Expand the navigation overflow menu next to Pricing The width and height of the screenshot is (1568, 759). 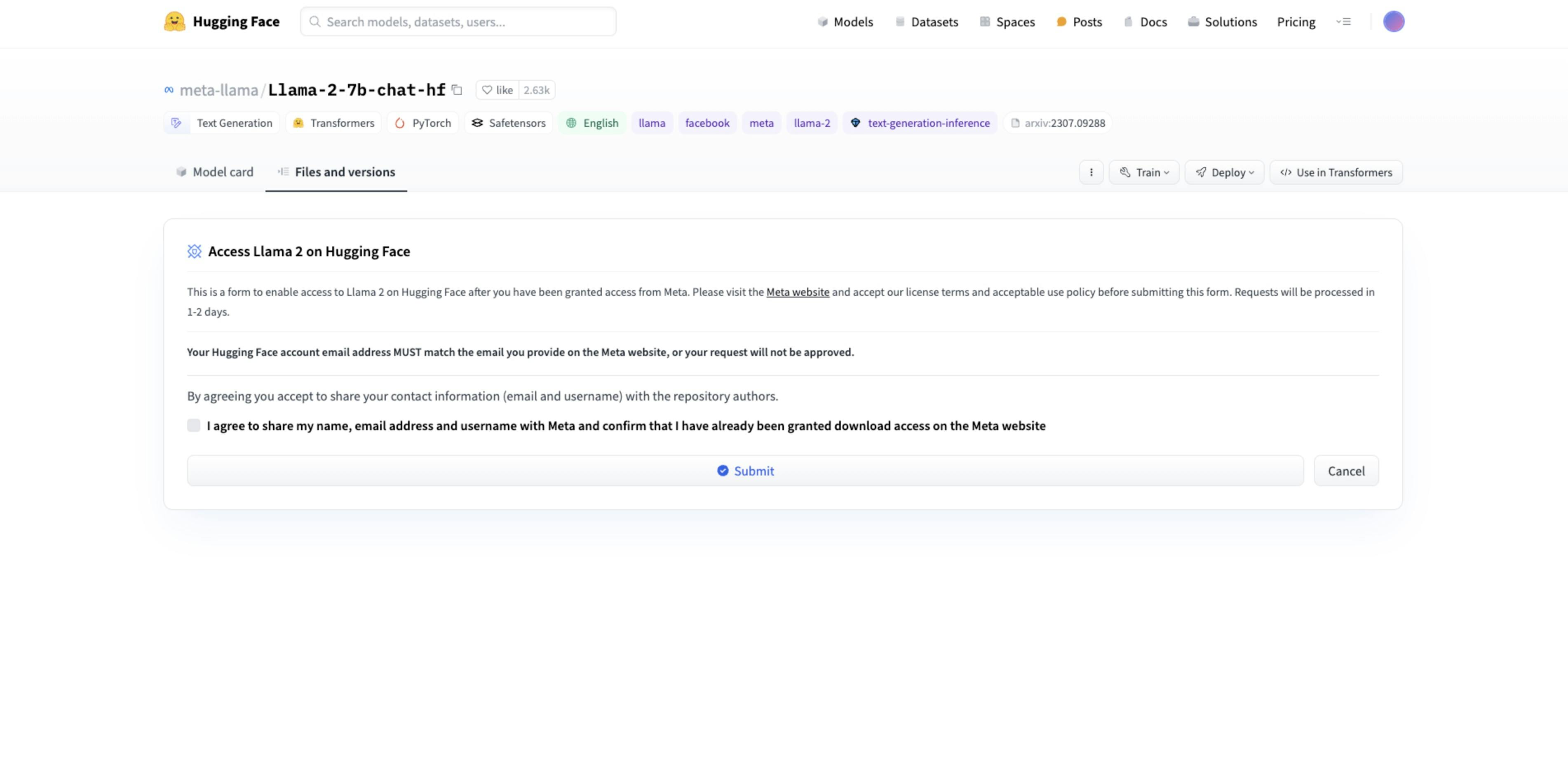pyautogui.click(x=1343, y=22)
